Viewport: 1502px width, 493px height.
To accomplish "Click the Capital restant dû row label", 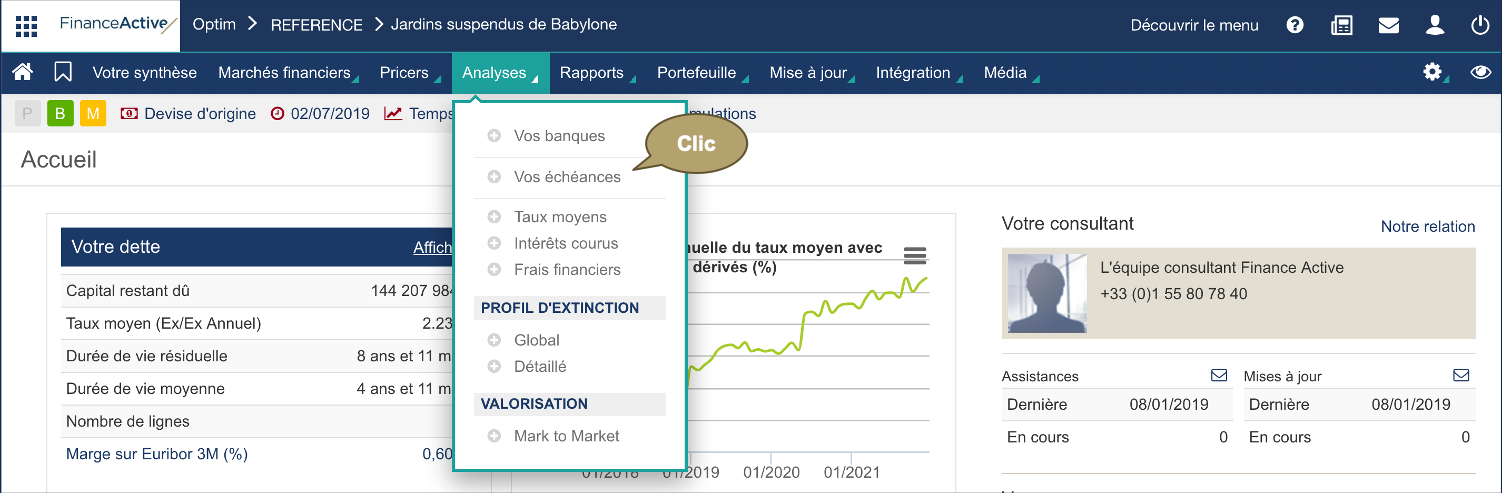I will (x=128, y=291).
